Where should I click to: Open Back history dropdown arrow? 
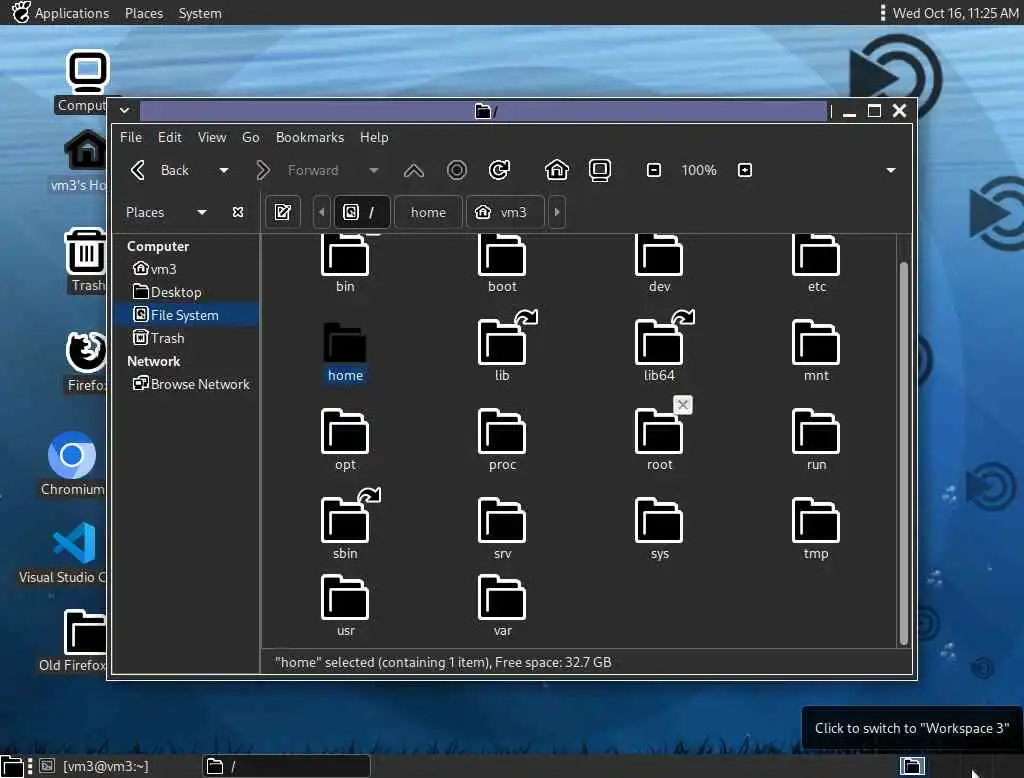224,170
